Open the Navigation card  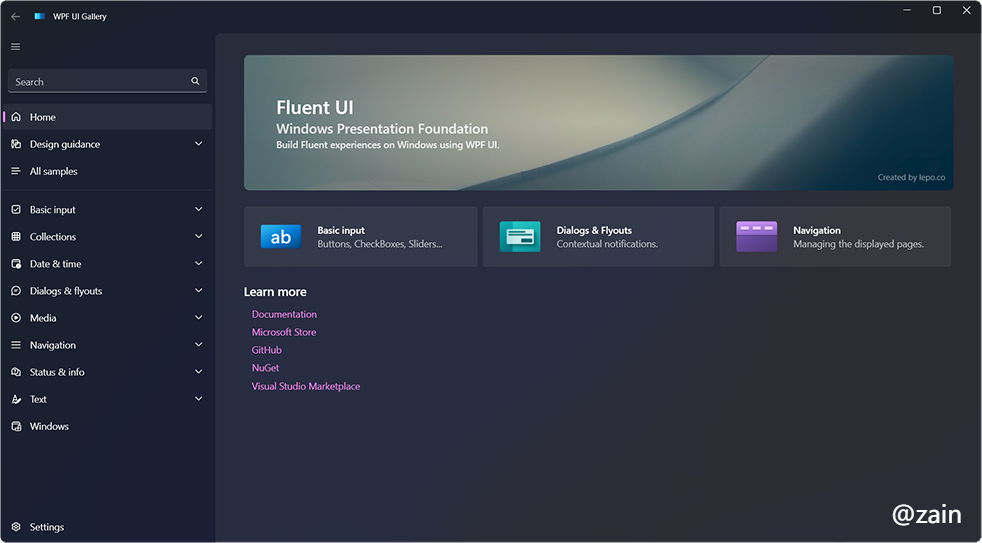click(x=835, y=237)
